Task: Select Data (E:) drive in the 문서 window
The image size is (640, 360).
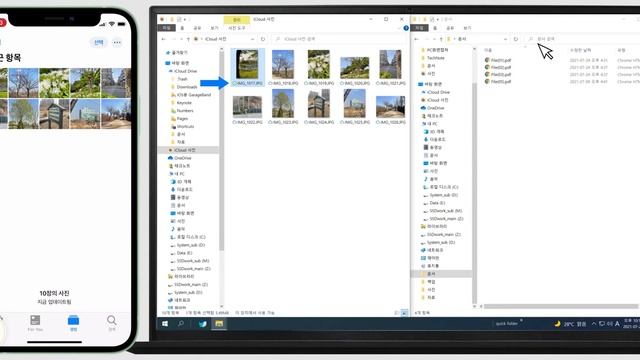Action: (434, 203)
